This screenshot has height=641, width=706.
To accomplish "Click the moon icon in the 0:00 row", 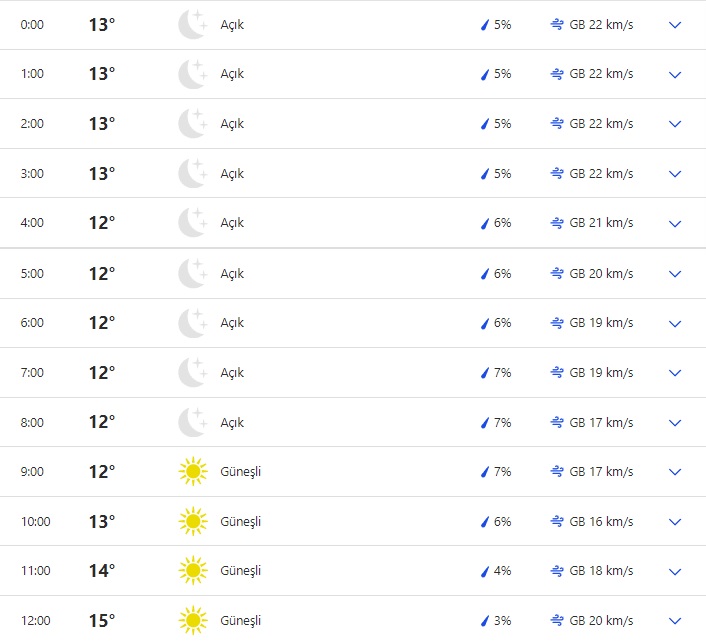I will point(192,25).
